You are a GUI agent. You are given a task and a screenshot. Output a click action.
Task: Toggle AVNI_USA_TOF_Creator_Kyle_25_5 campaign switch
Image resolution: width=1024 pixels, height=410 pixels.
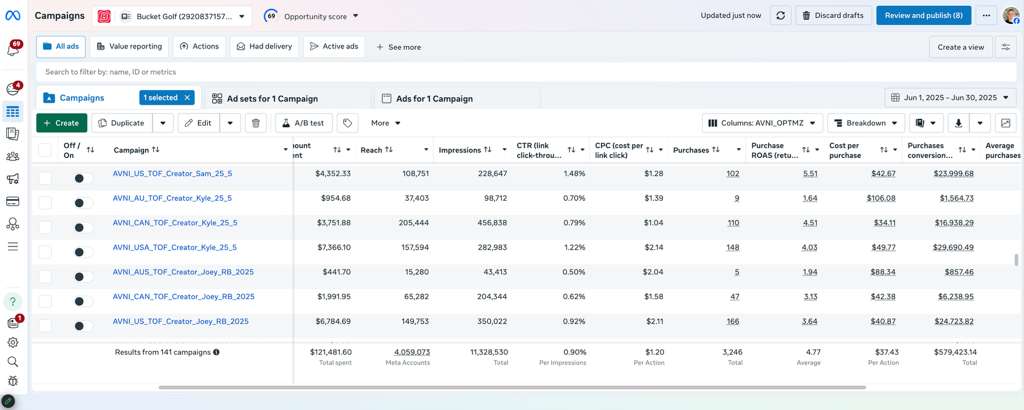tap(82, 252)
